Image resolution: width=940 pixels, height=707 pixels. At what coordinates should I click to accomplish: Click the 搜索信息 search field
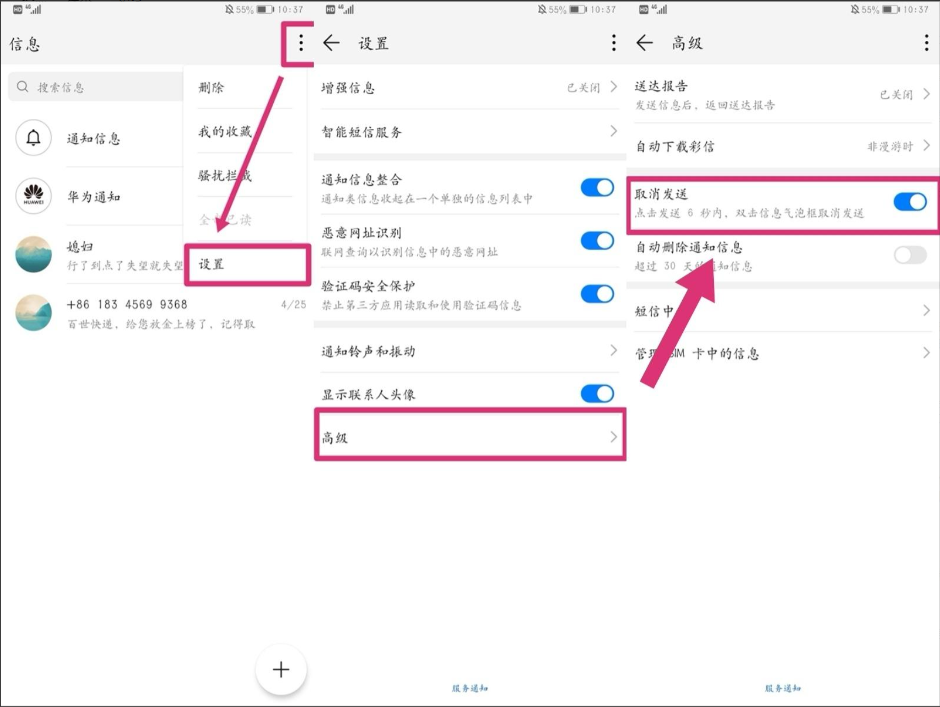[96, 87]
